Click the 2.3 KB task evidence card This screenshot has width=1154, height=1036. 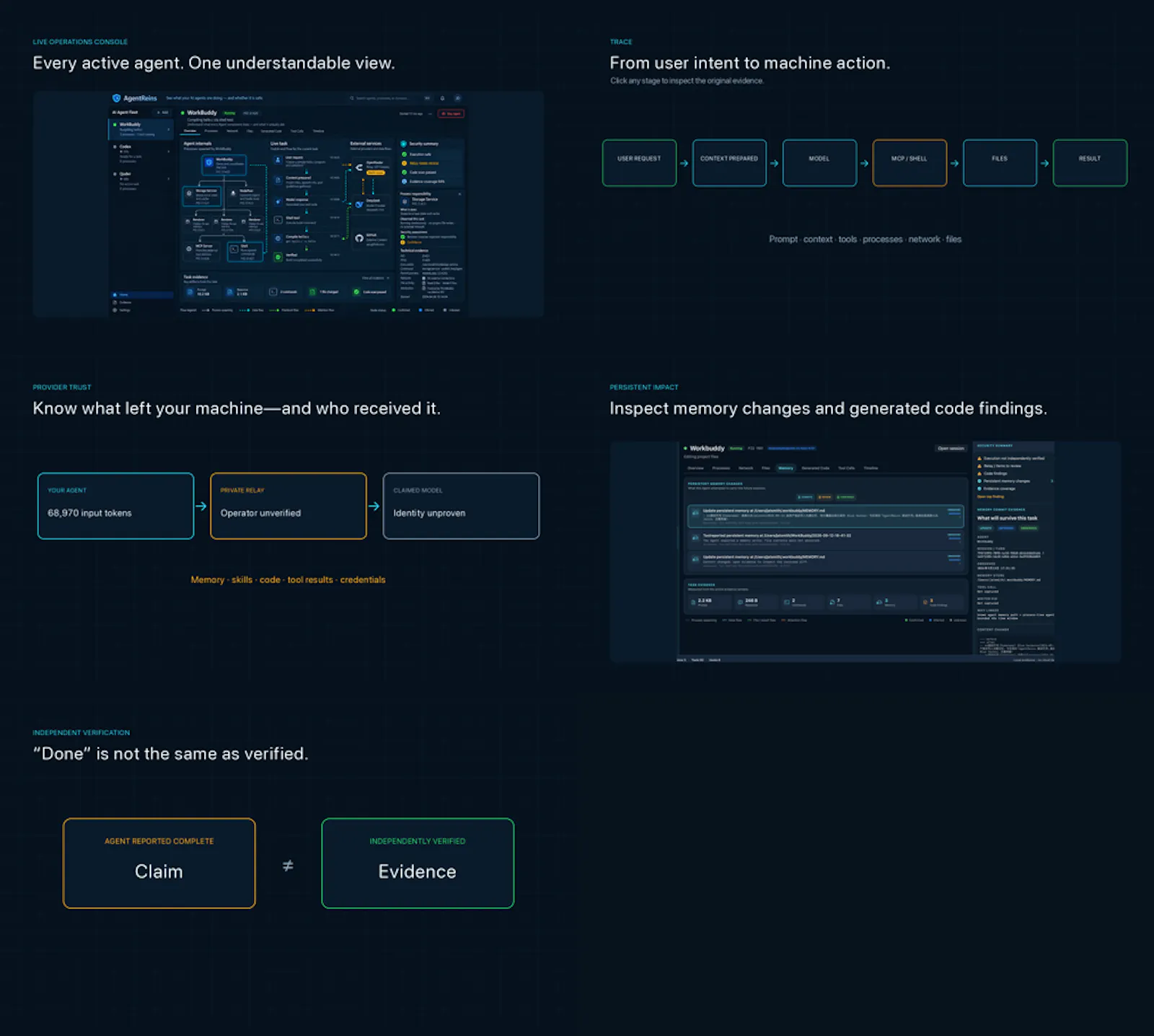(x=710, y=602)
